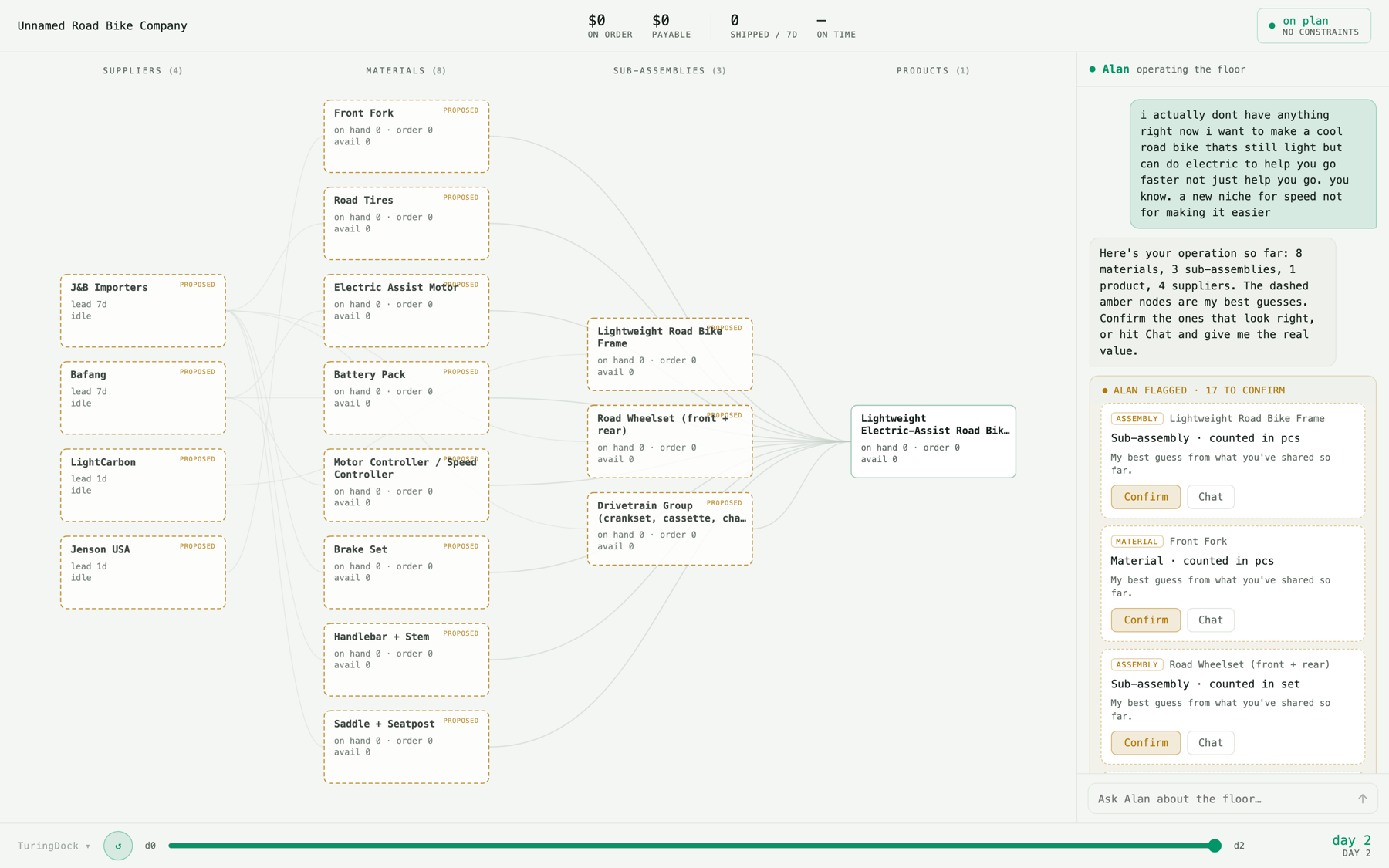Click the timeline slider handle at d2
The width and height of the screenshot is (1389, 868).
click(1215, 846)
